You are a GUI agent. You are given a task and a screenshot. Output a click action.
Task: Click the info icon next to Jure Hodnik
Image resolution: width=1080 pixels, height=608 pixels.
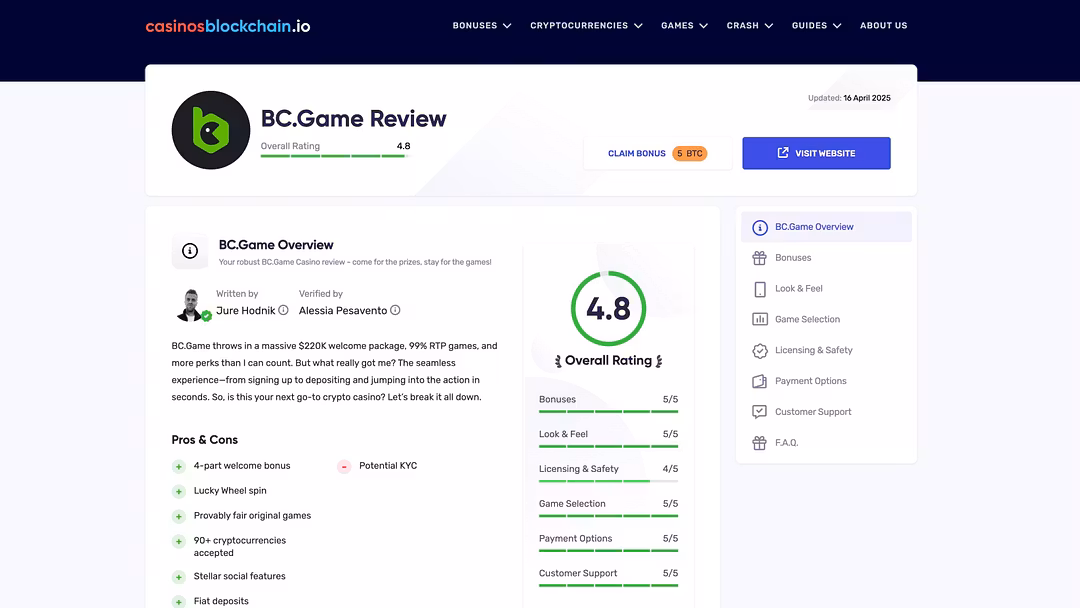click(283, 311)
